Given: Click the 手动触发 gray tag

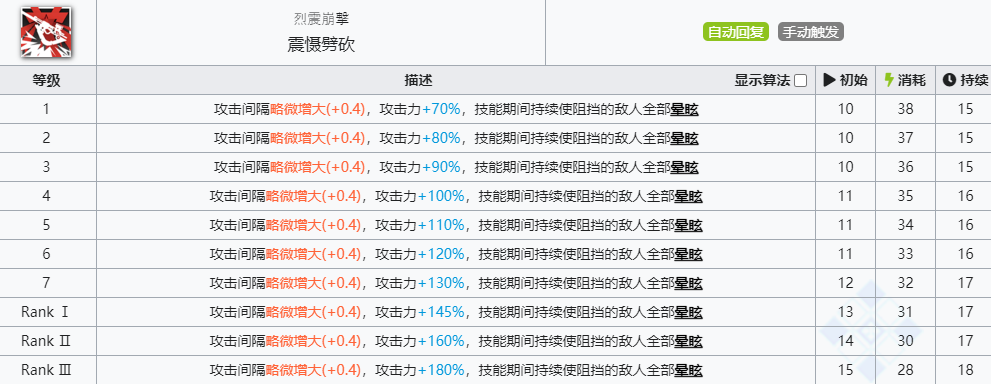Looking at the screenshot, I should (812, 32).
